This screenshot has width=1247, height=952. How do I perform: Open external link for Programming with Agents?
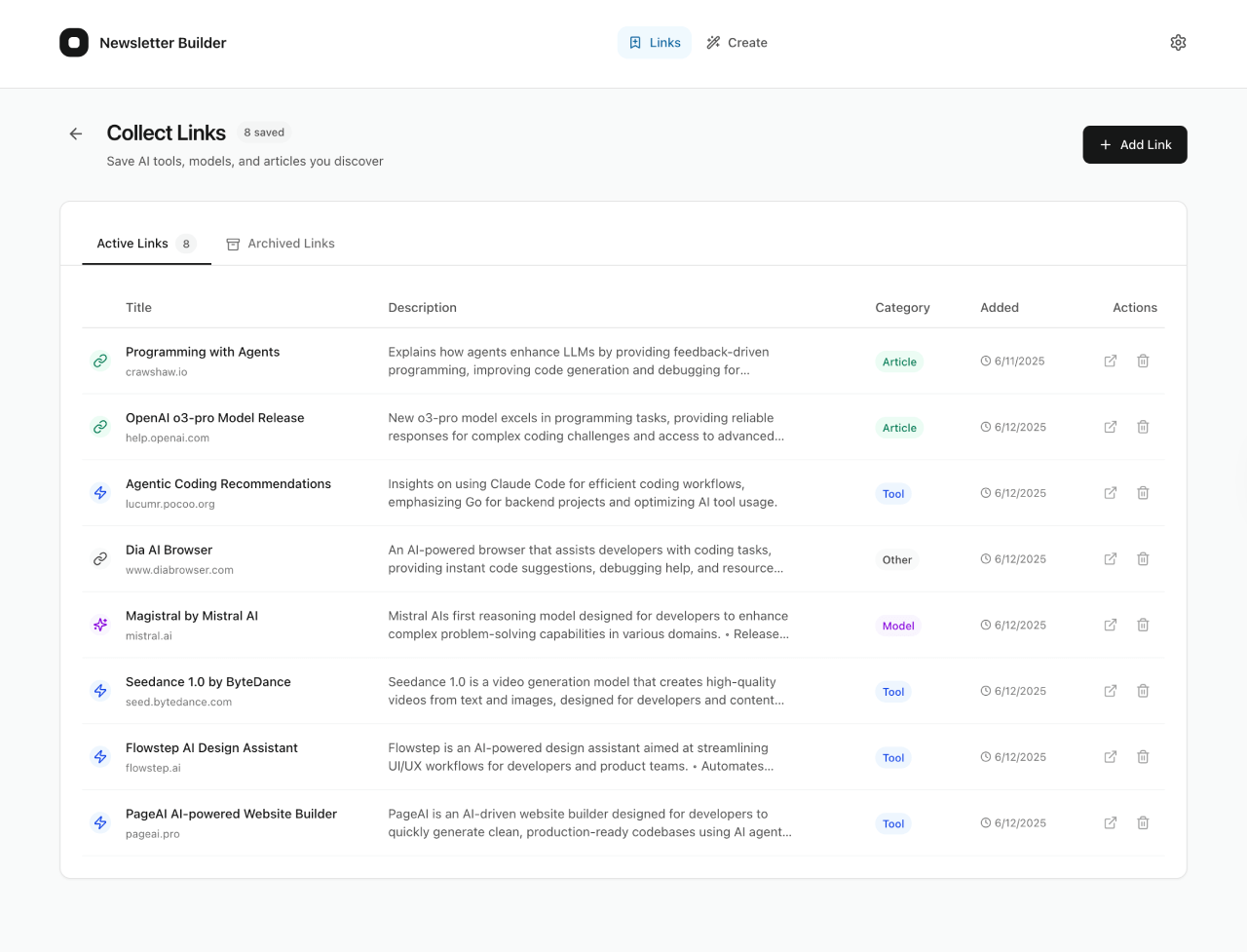(1110, 361)
